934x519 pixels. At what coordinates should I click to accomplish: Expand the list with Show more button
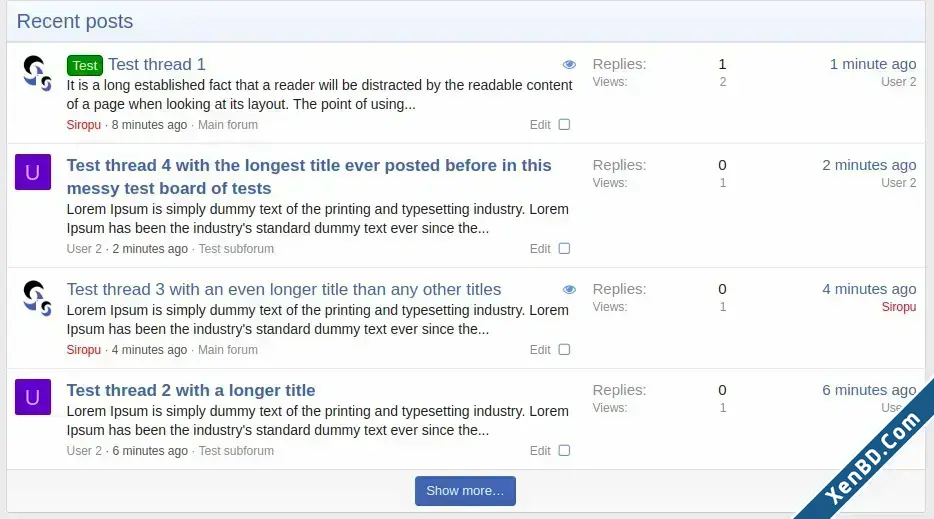click(x=465, y=491)
